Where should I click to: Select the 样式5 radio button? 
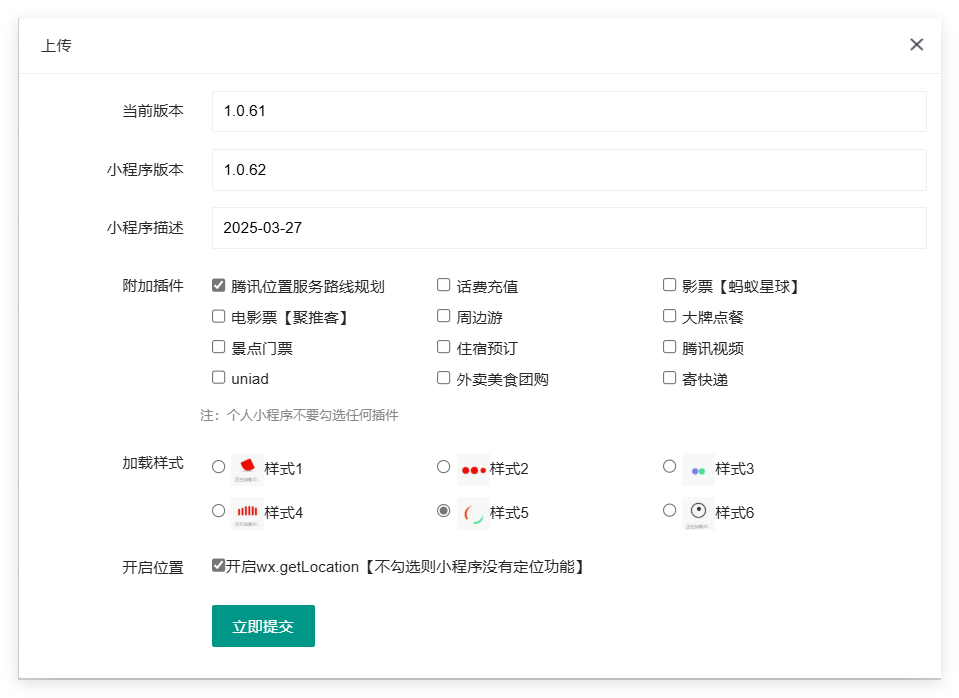443,510
